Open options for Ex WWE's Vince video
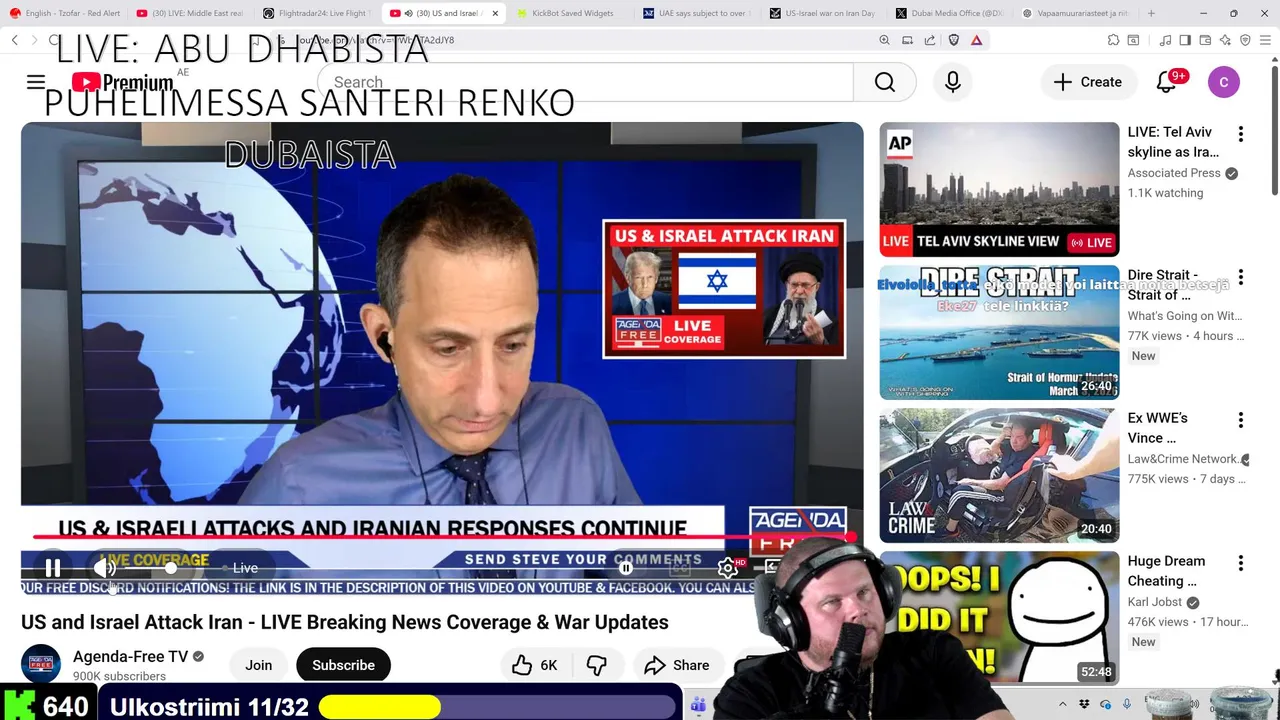 pos(1241,420)
